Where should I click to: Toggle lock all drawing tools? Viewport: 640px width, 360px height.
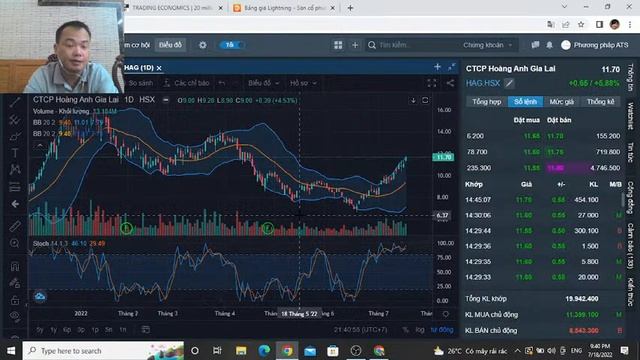click(15, 300)
